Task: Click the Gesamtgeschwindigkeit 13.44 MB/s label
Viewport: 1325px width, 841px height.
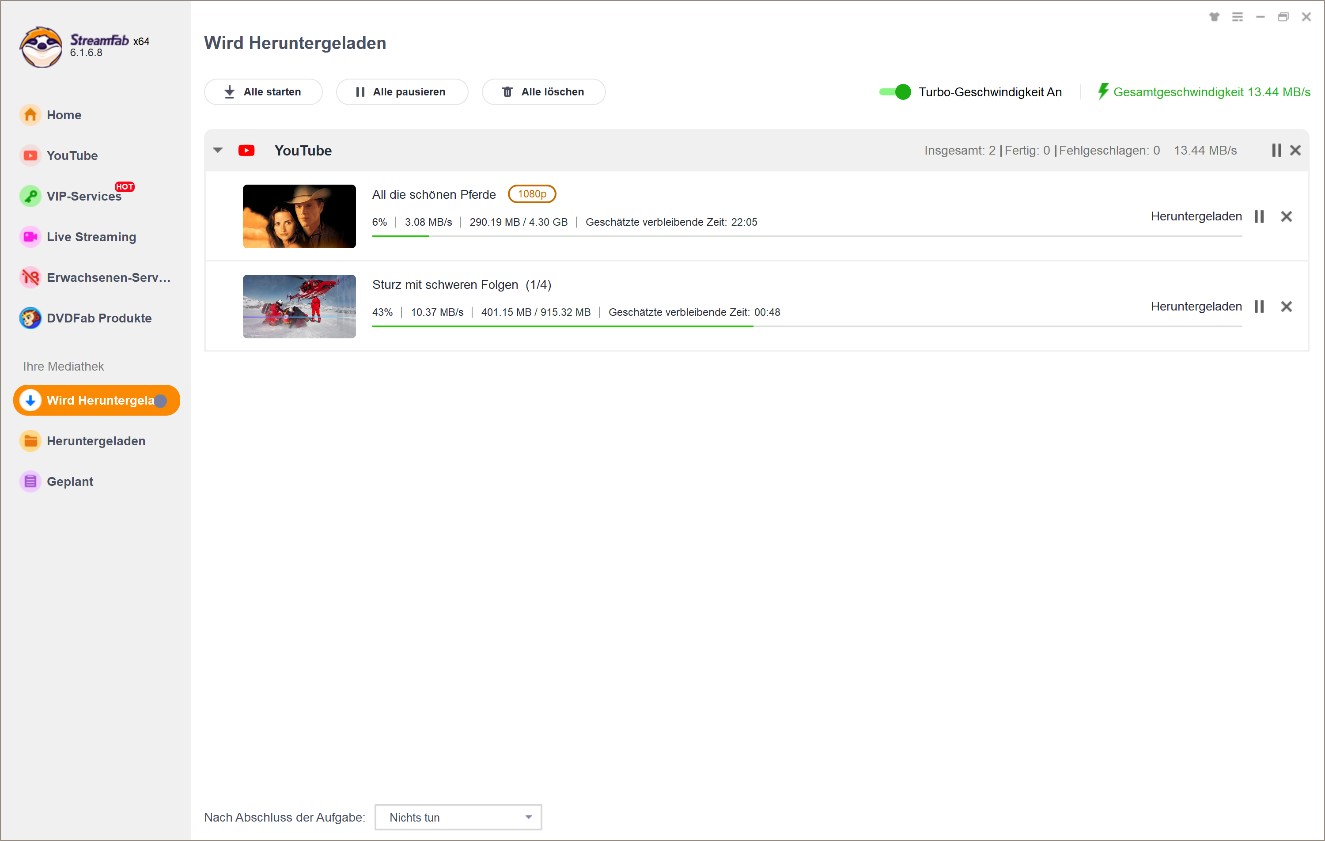Action: pyautogui.click(x=1212, y=92)
